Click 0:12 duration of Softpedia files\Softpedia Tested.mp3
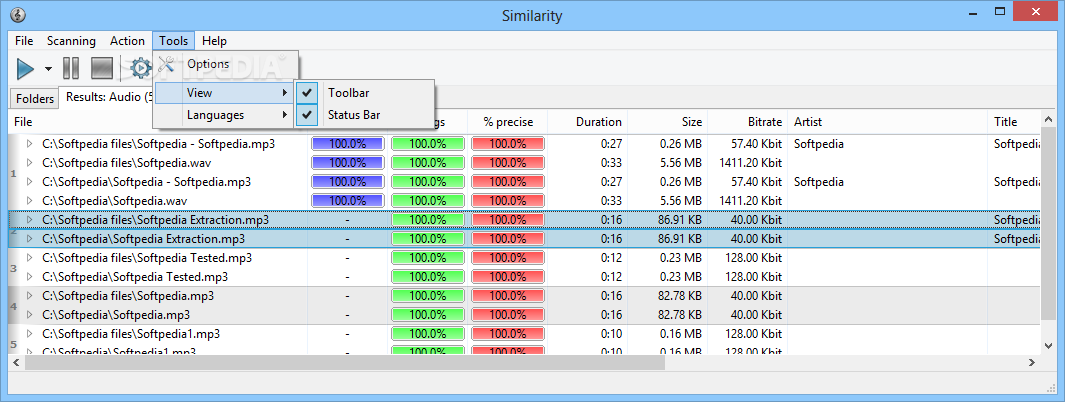This screenshot has height=402, width=1065. point(611,258)
